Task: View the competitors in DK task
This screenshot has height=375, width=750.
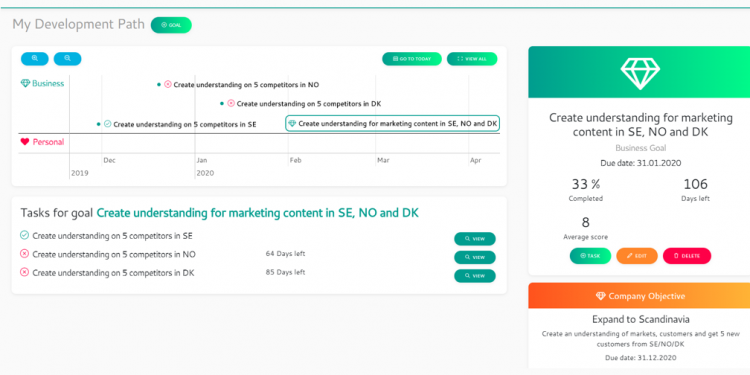Action: (475, 276)
